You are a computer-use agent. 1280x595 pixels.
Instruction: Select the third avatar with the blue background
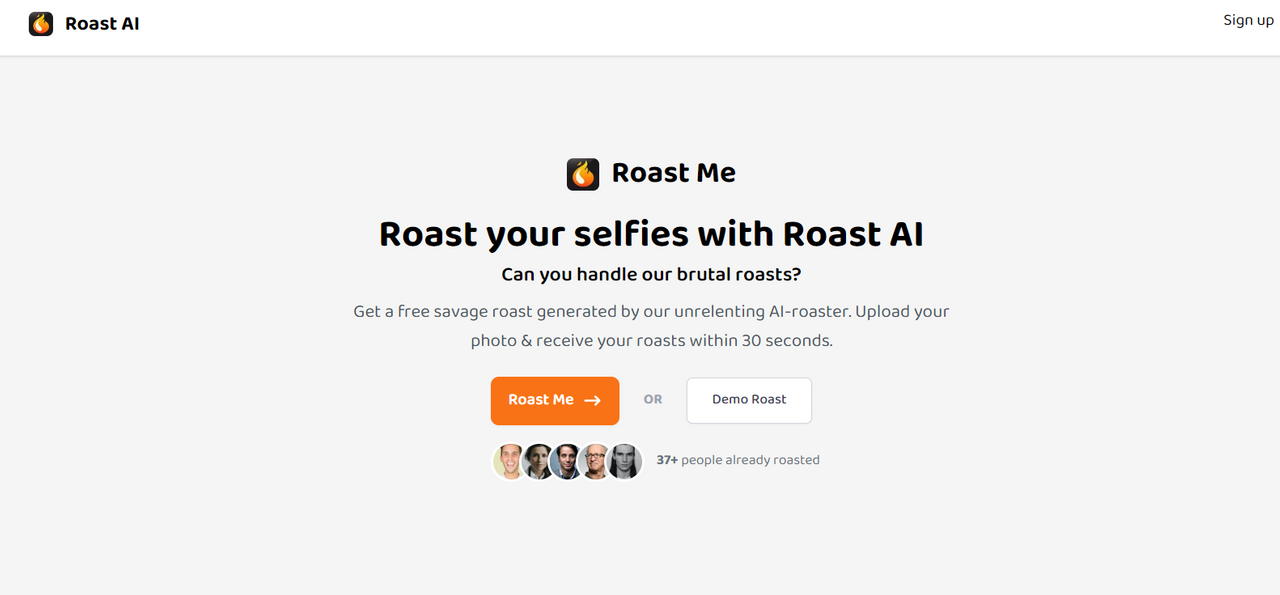click(566, 461)
